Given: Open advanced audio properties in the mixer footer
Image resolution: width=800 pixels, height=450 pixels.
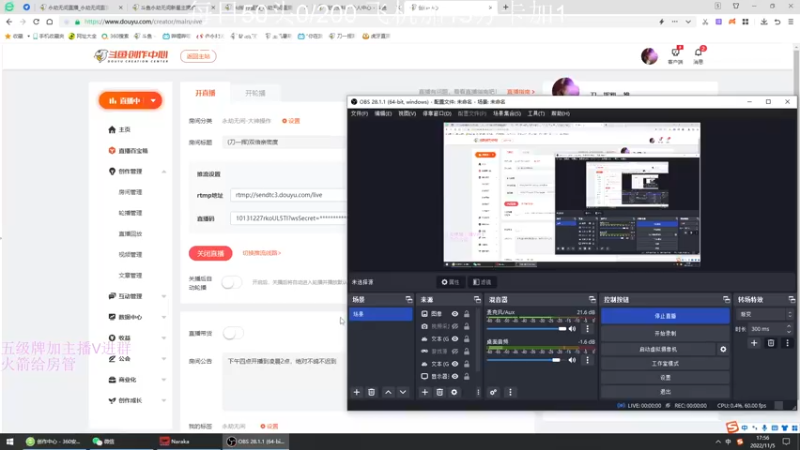Looking at the screenshot, I should coord(493,392).
